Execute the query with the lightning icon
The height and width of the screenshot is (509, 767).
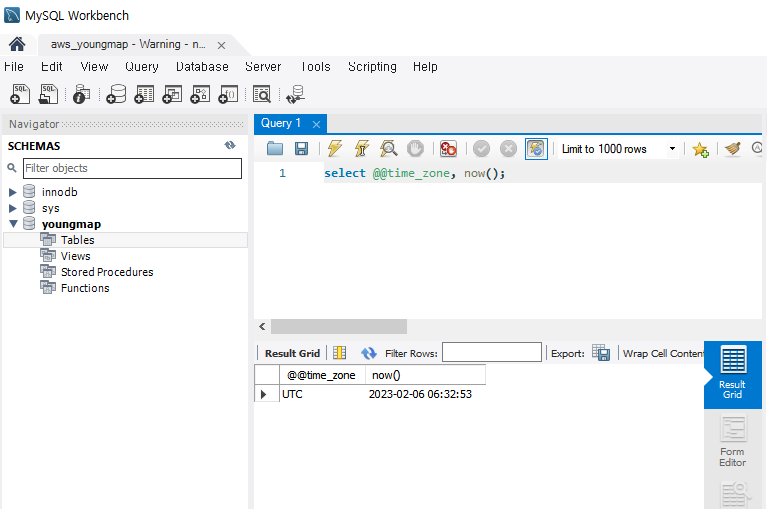click(335, 148)
